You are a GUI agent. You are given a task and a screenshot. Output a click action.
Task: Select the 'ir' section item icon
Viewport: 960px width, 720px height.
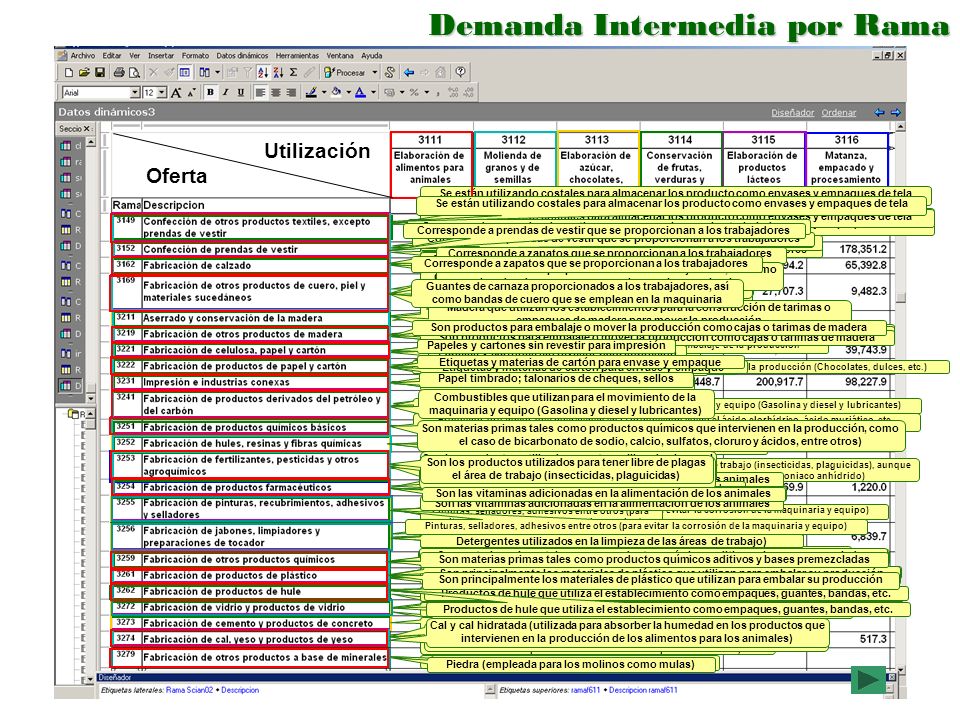tap(66, 353)
